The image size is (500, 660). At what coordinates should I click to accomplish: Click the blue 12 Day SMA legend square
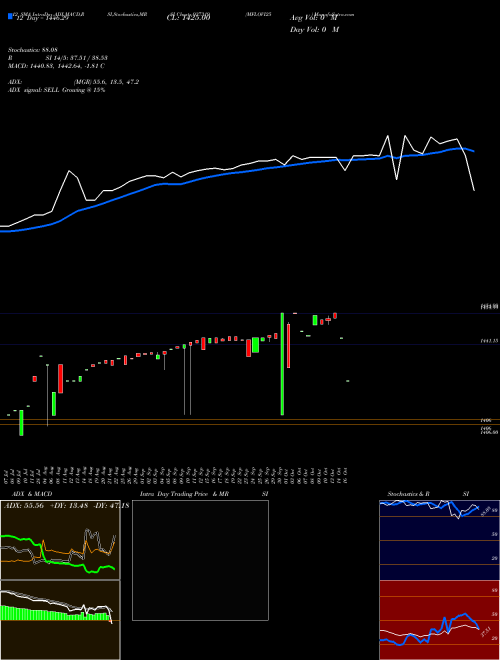click(x=10, y=17)
